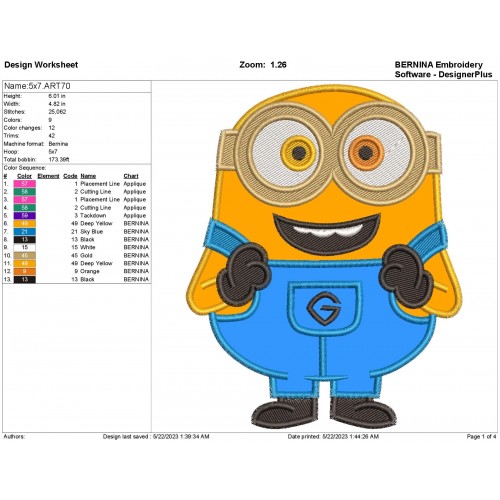Click the 'Authors:' footer label
Screen dimensions: 500x500
(14, 437)
